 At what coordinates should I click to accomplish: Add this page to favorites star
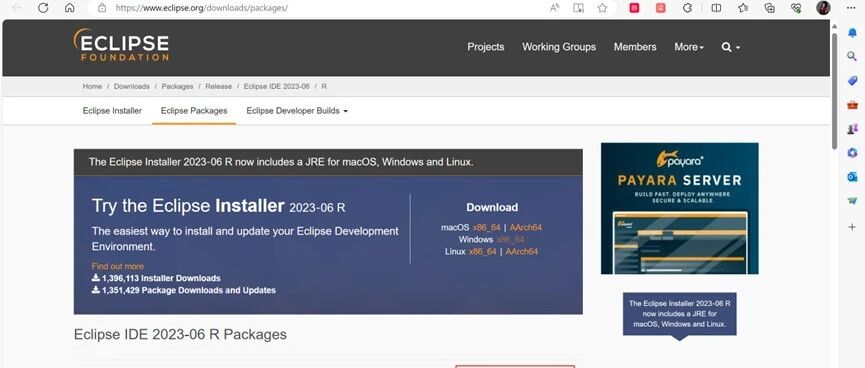602,8
